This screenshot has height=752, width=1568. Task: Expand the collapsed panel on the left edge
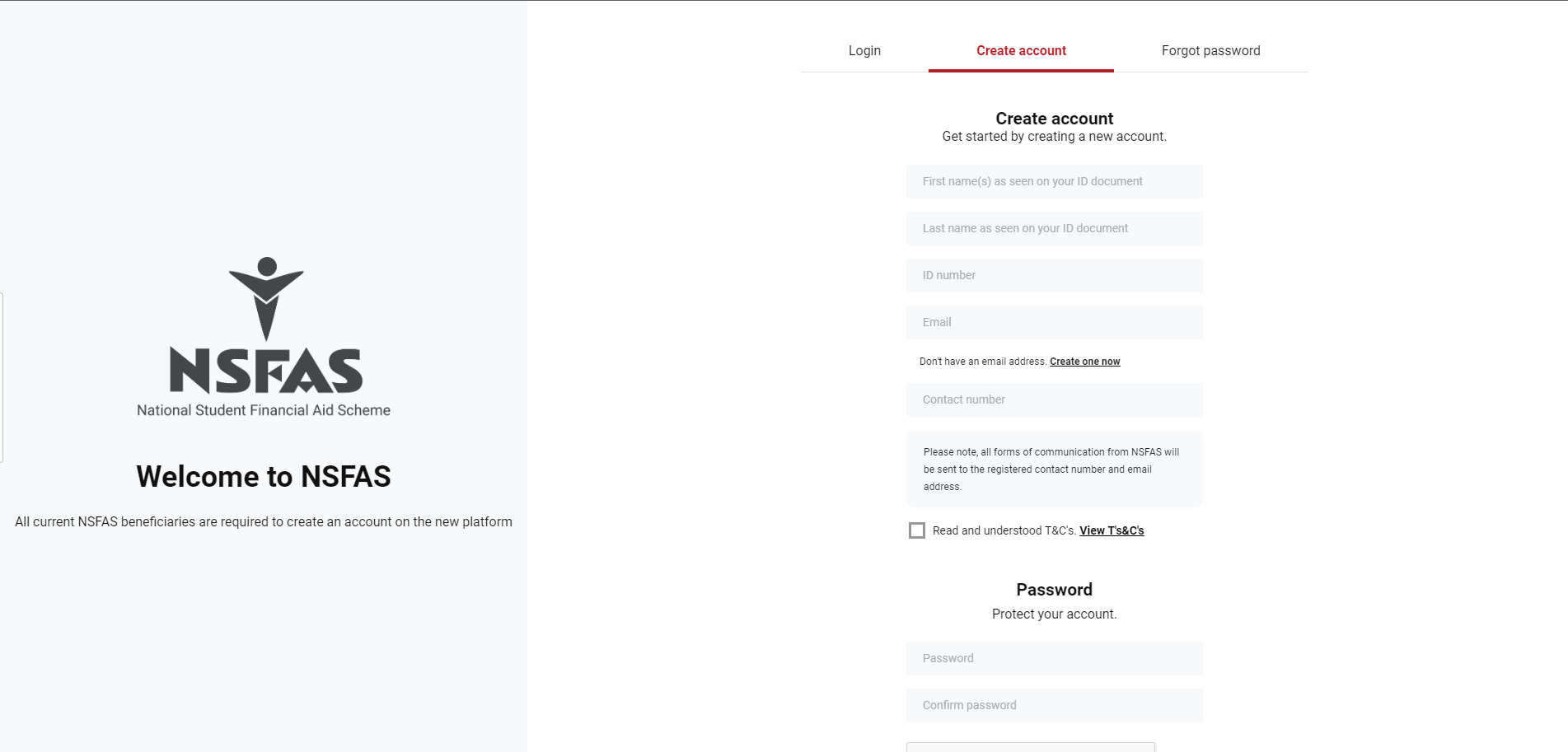[2, 380]
